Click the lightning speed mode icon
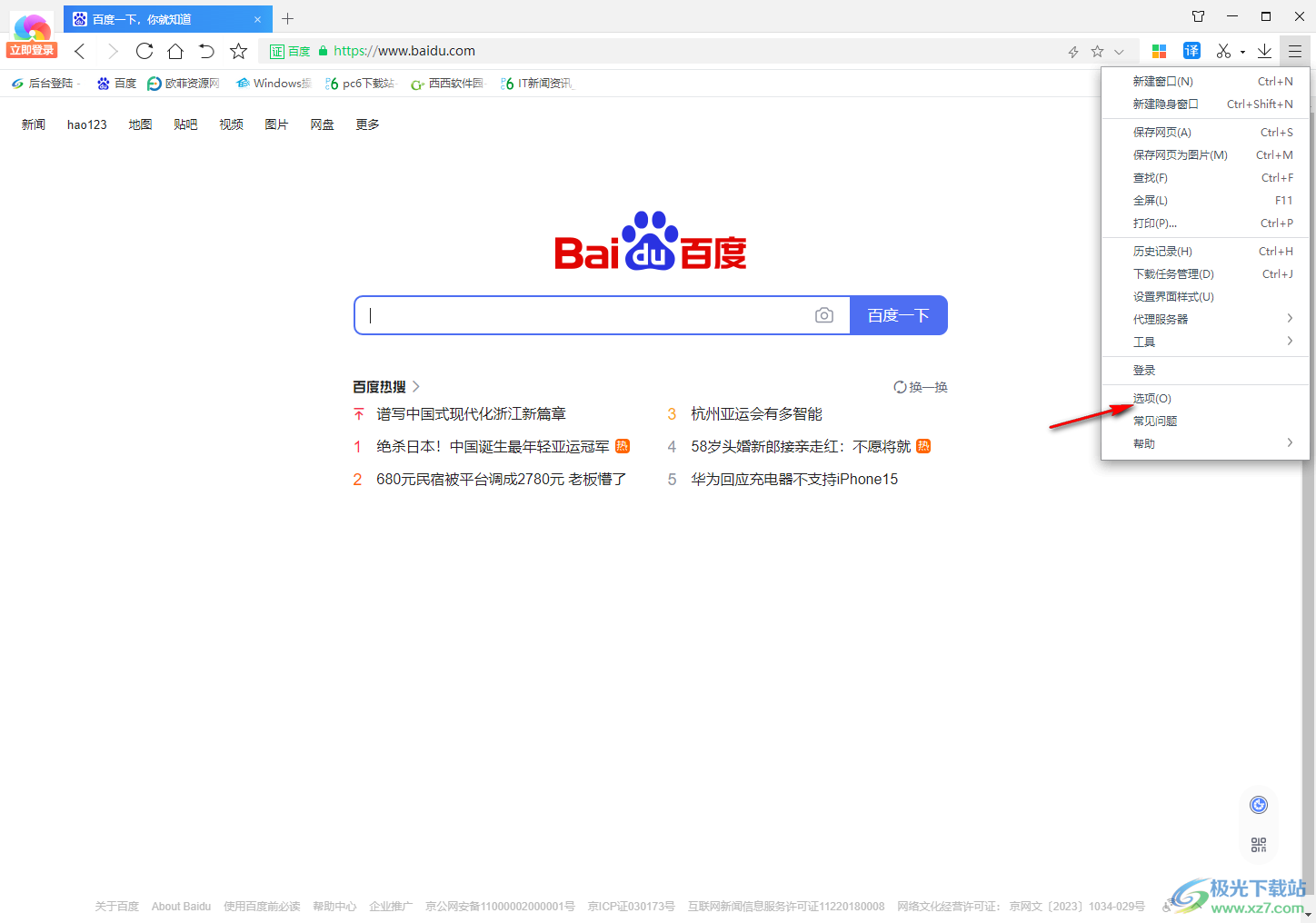This screenshot has width=1316, height=923. pyautogui.click(x=1073, y=52)
